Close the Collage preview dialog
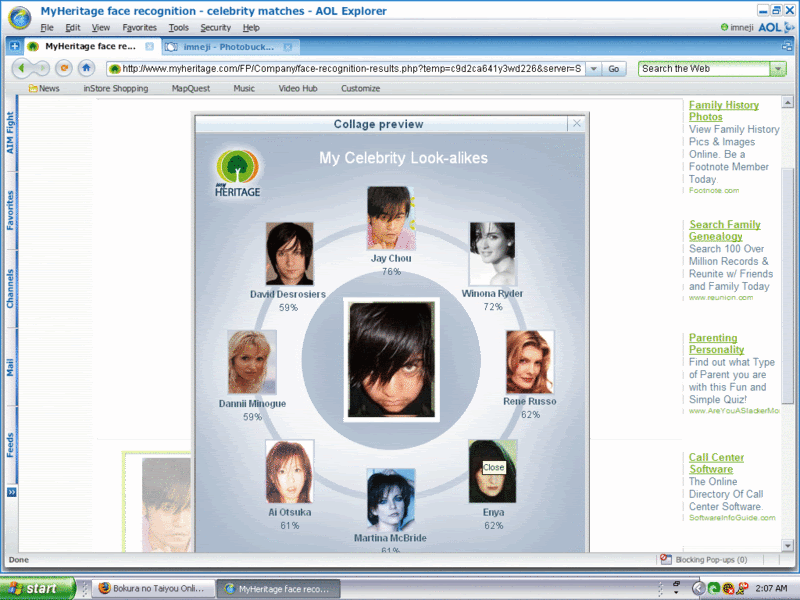Image resolution: width=800 pixels, height=600 pixels. pyautogui.click(x=576, y=124)
